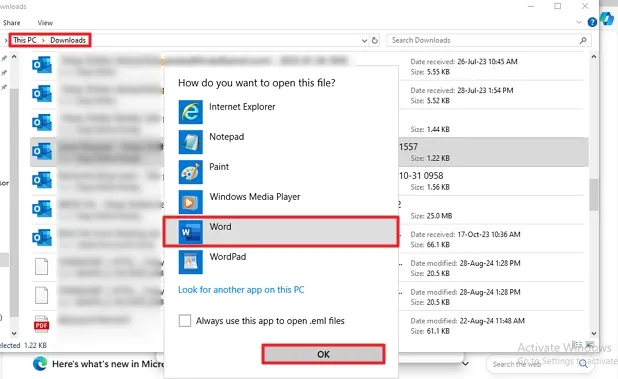Click the top pinned quick access pin
The width and height of the screenshot is (618, 379).
tap(4, 58)
